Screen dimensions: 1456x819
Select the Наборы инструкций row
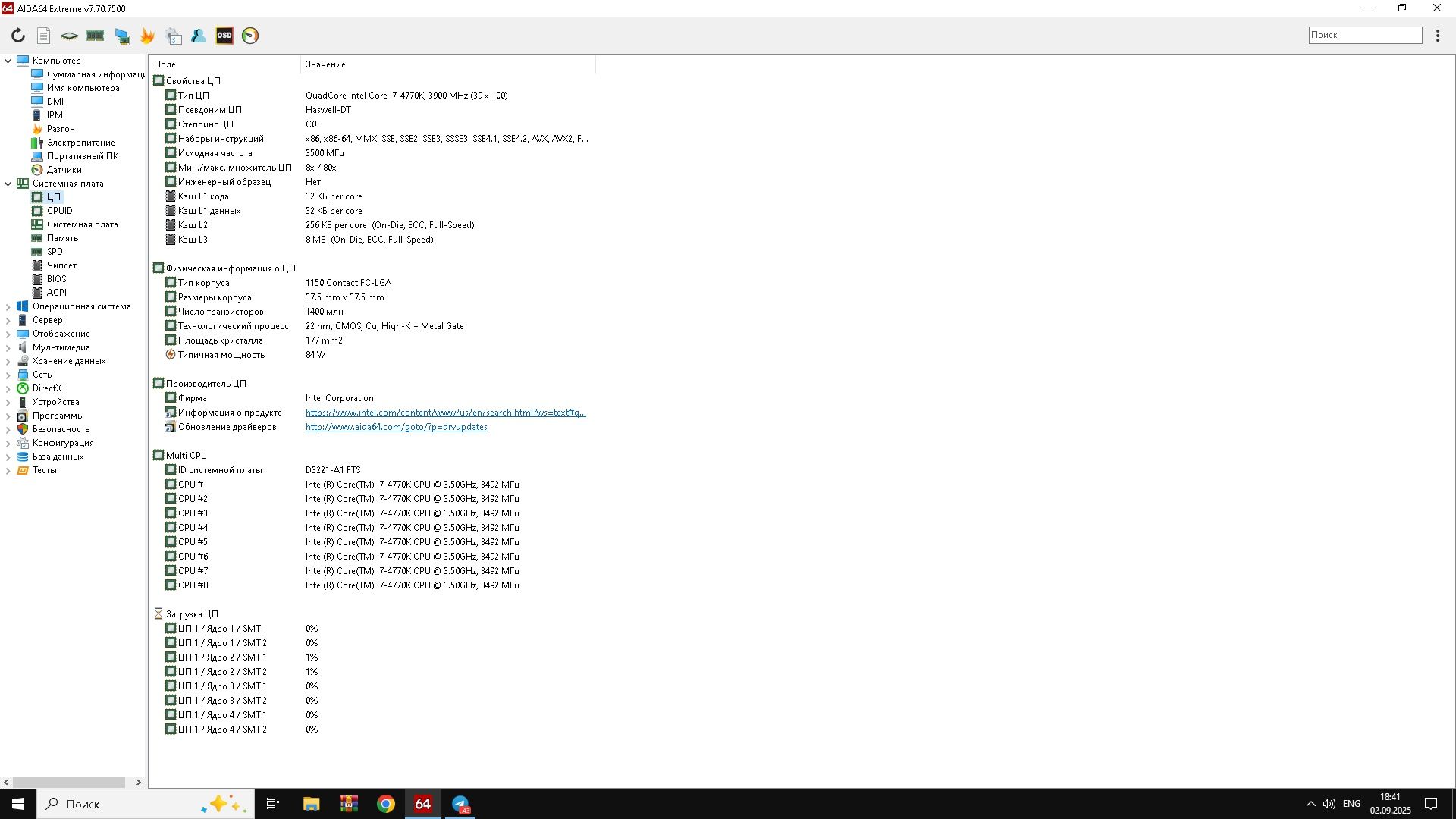click(372, 139)
